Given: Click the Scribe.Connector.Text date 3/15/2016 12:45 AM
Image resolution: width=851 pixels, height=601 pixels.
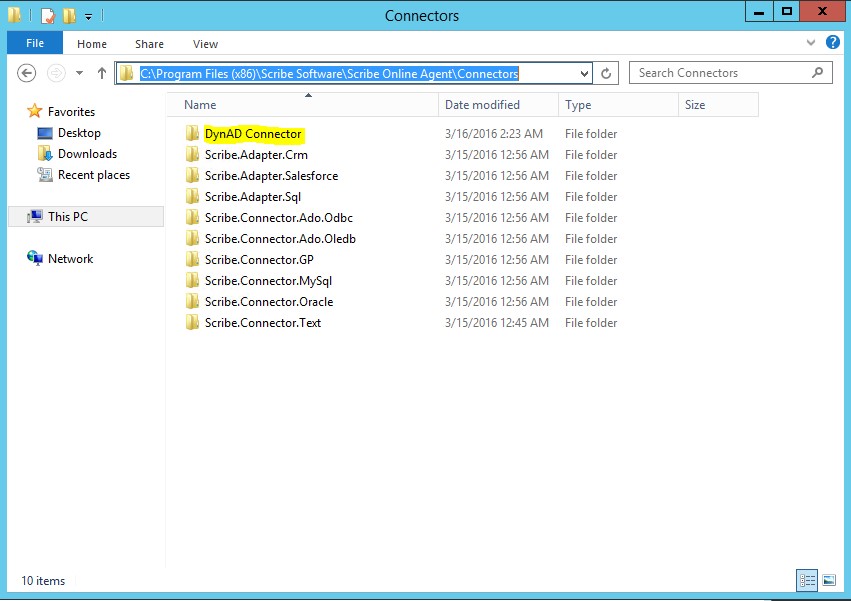Looking at the screenshot, I should [497, 323].
